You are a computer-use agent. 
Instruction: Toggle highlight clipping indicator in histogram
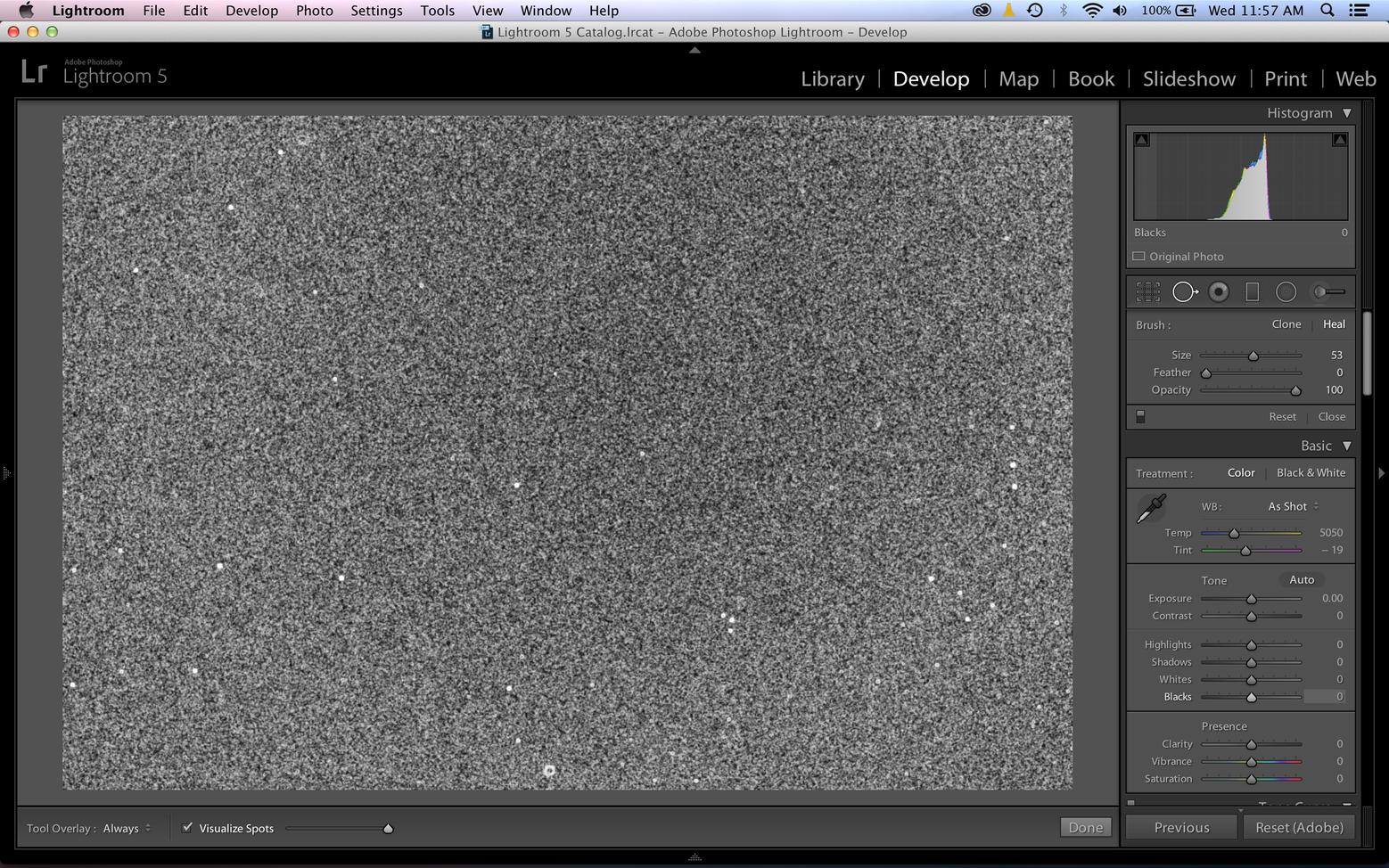click(1339, 140)
